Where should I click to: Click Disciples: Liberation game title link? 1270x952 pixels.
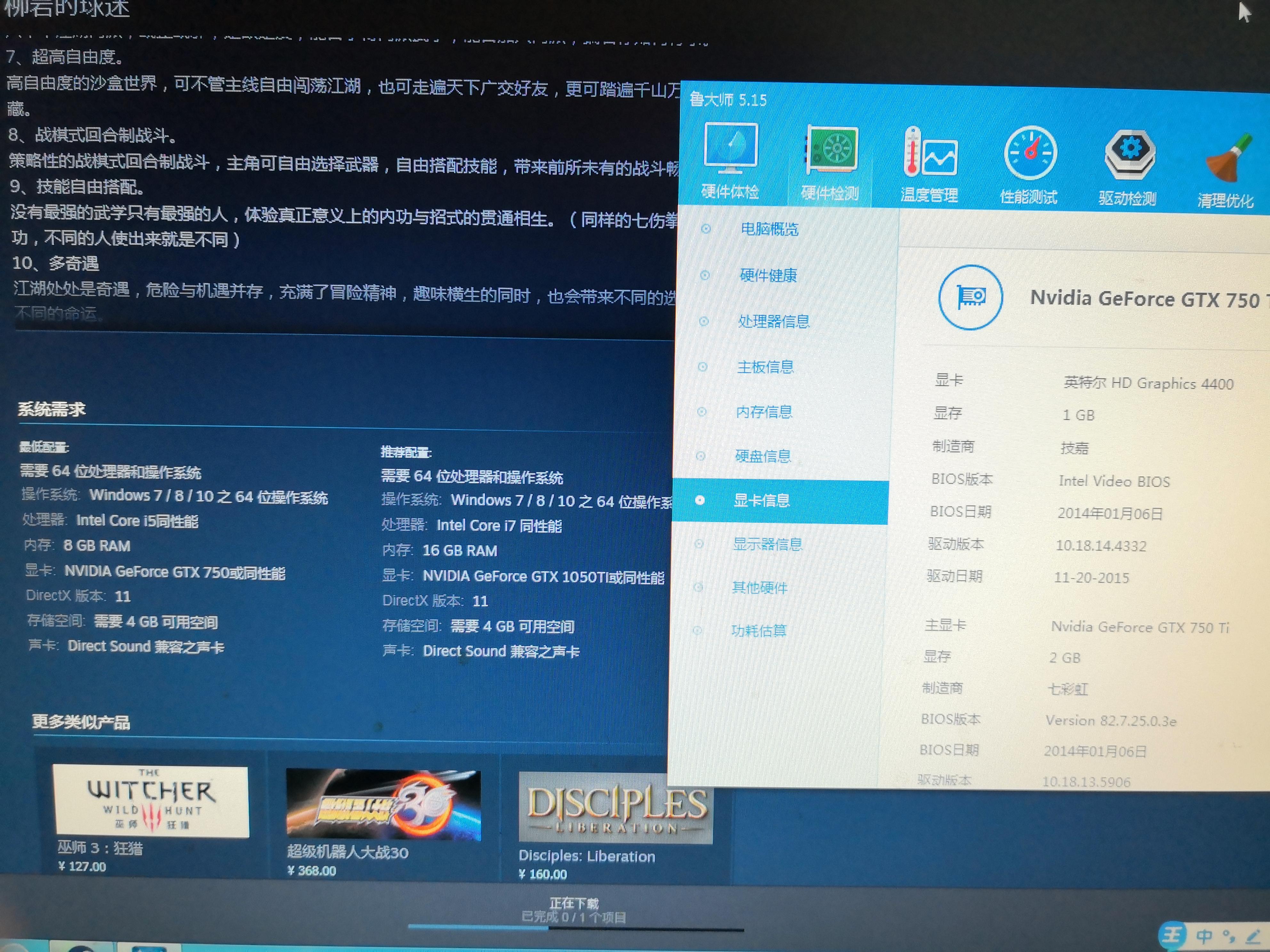tap(586, 856)
